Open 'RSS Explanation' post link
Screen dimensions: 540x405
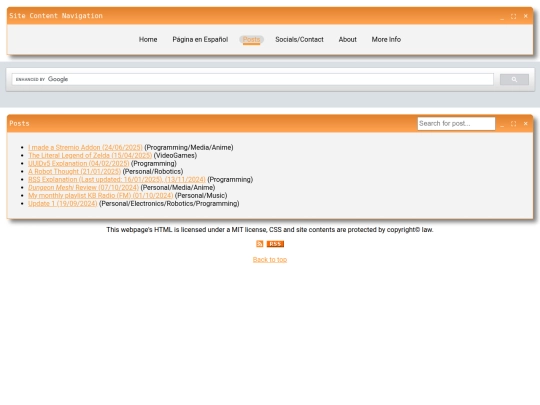117,179
